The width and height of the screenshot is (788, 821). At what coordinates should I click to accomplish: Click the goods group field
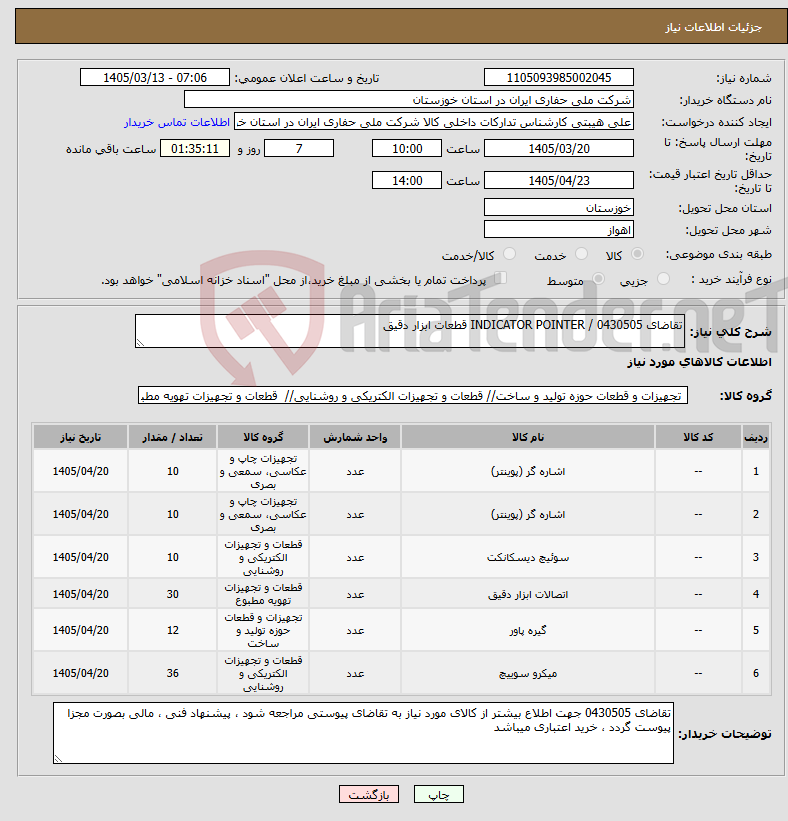413,396
